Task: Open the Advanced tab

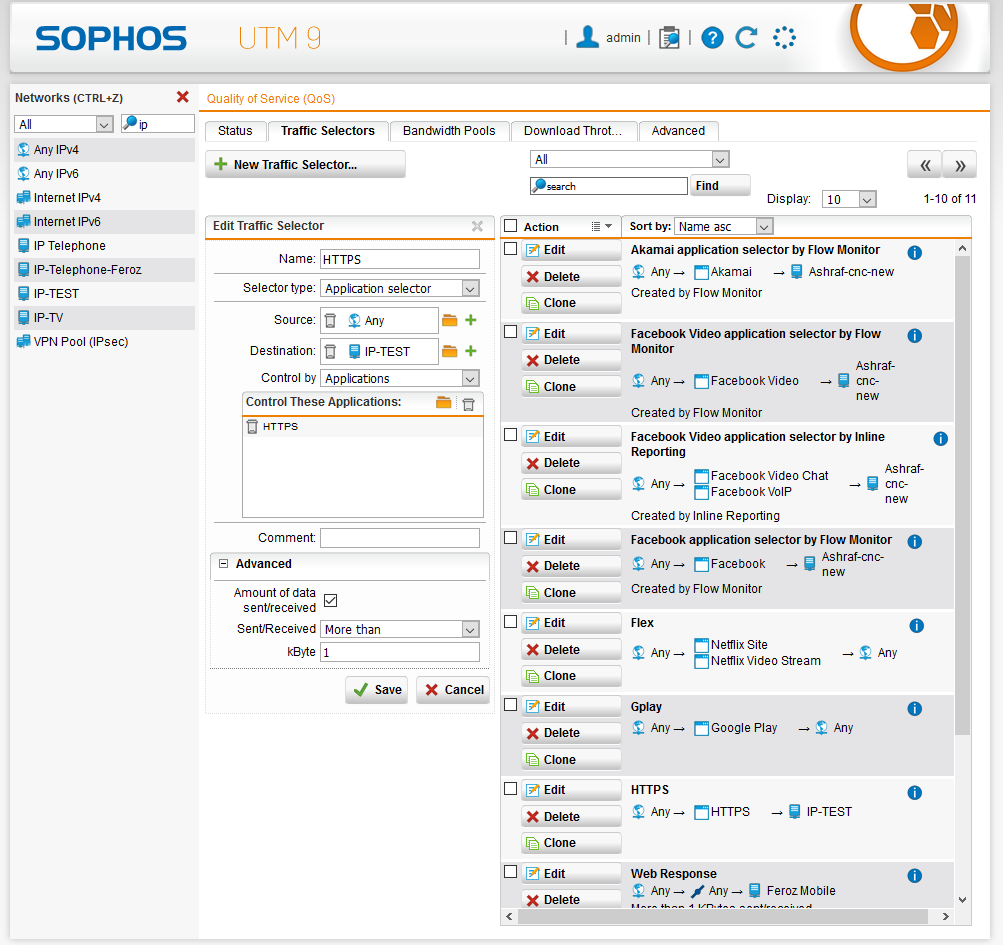Action: pos(678,131)
